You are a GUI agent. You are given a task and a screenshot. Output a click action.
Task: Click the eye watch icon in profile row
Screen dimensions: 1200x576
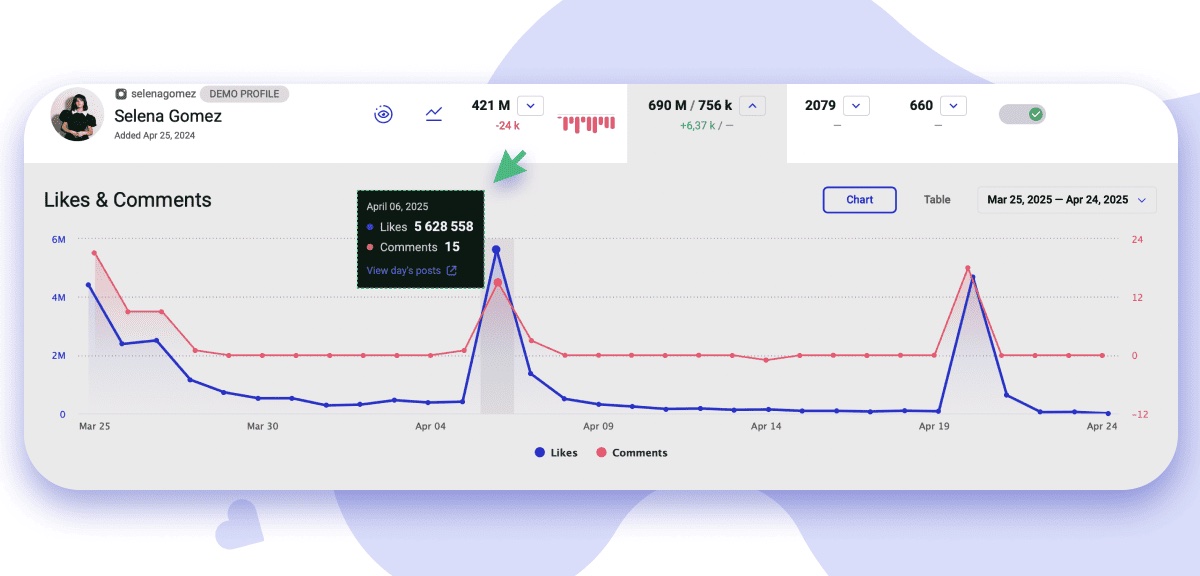click(383, 114)
